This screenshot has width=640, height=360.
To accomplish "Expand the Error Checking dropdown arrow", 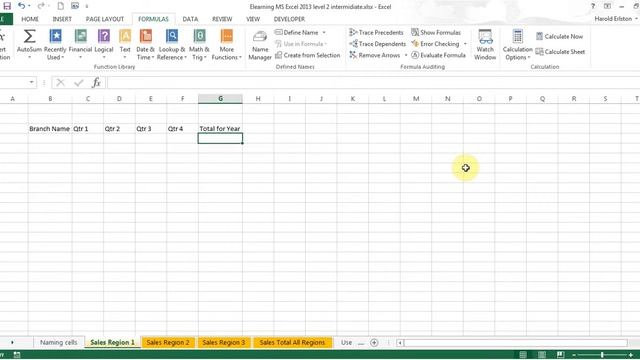I will tap(465, 44).
